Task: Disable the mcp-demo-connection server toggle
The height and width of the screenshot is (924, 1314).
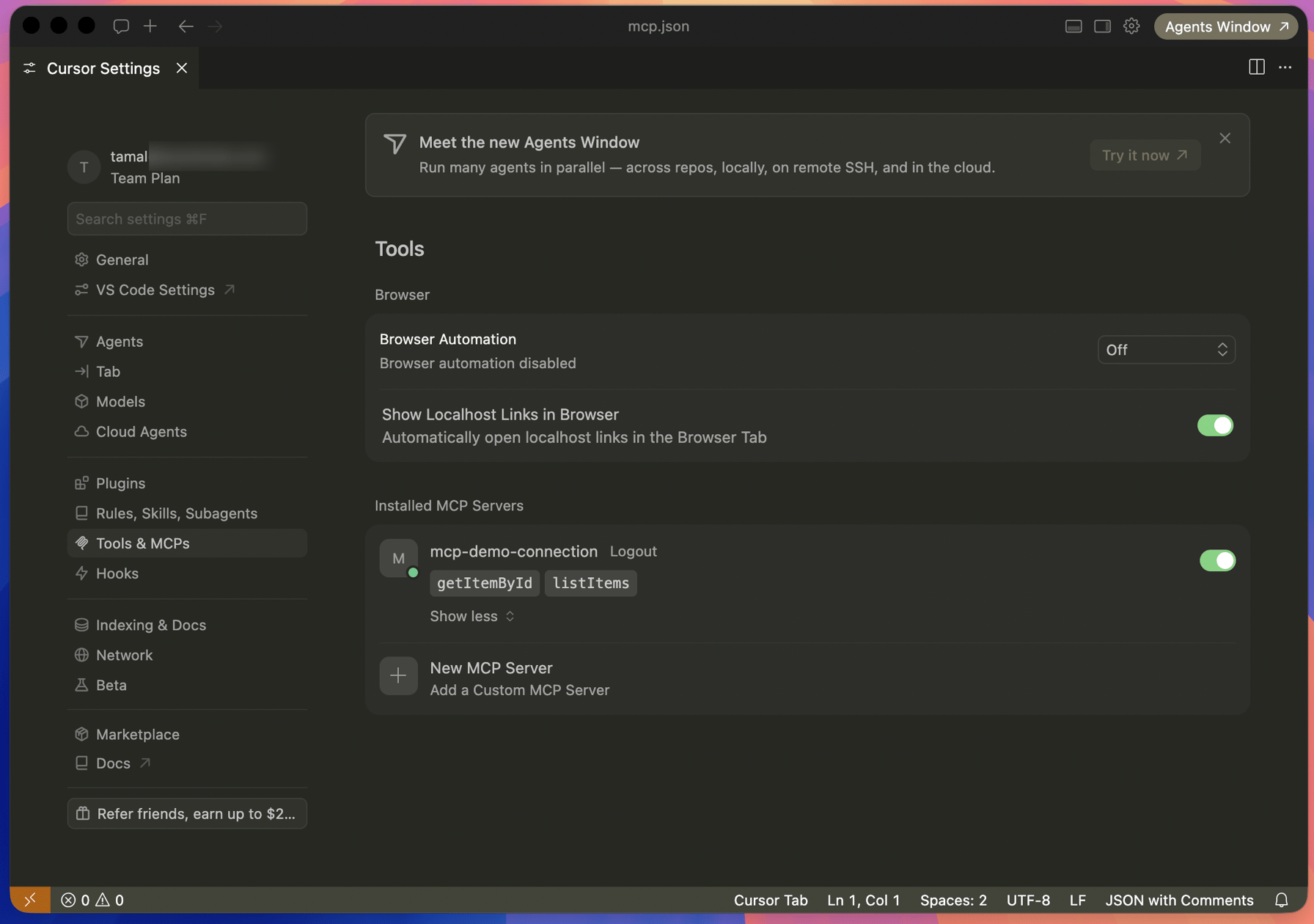Action: click(1217, 560)
